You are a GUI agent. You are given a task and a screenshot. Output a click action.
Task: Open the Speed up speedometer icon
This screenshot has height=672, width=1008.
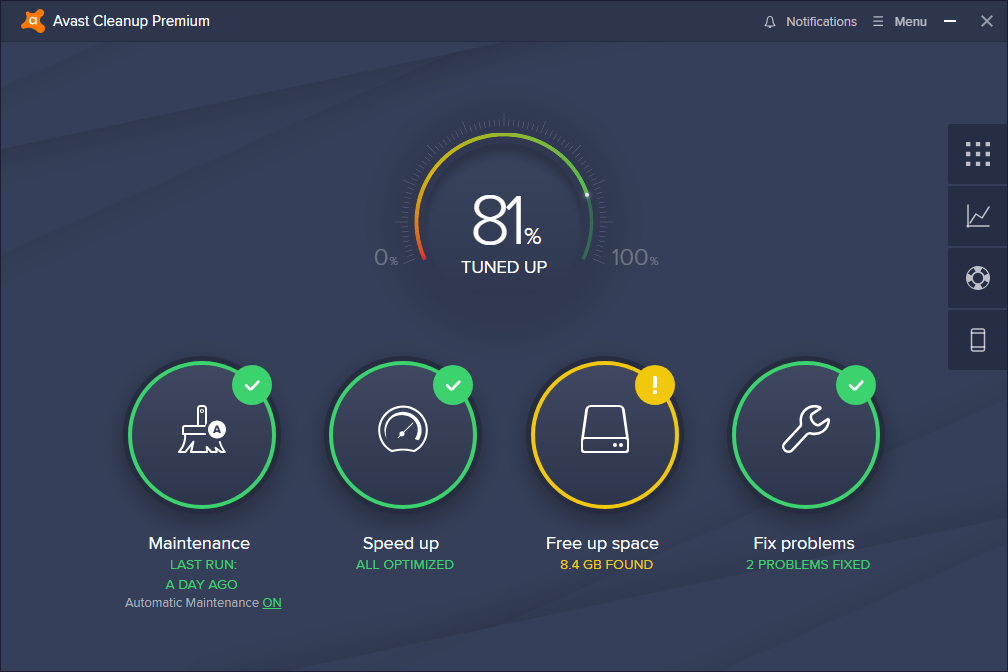tap(403, 433)
